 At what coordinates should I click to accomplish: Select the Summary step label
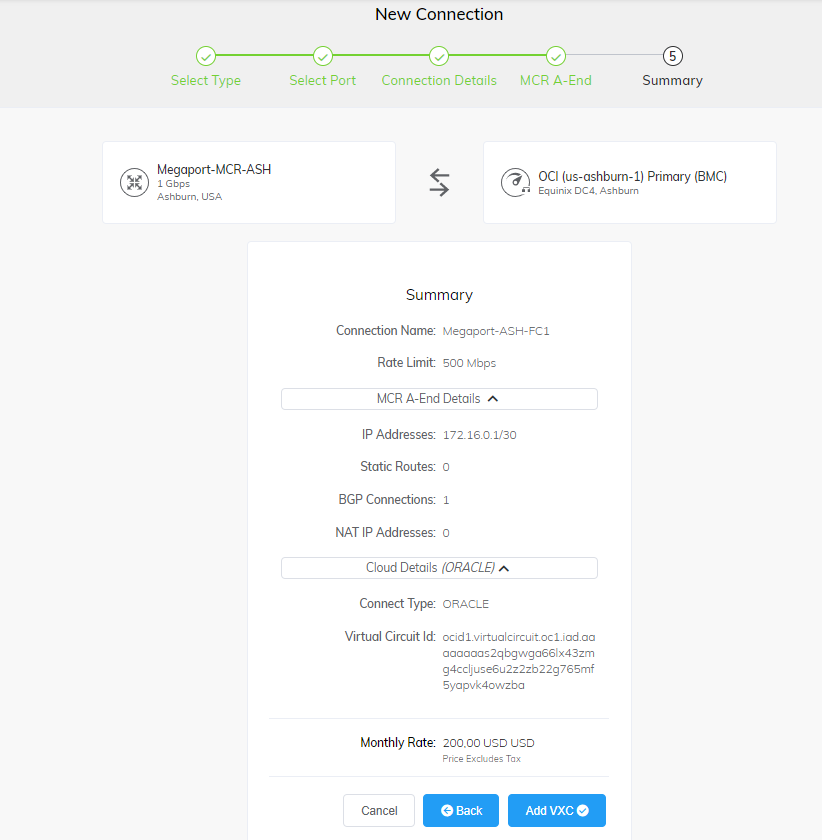click(672, 80)
